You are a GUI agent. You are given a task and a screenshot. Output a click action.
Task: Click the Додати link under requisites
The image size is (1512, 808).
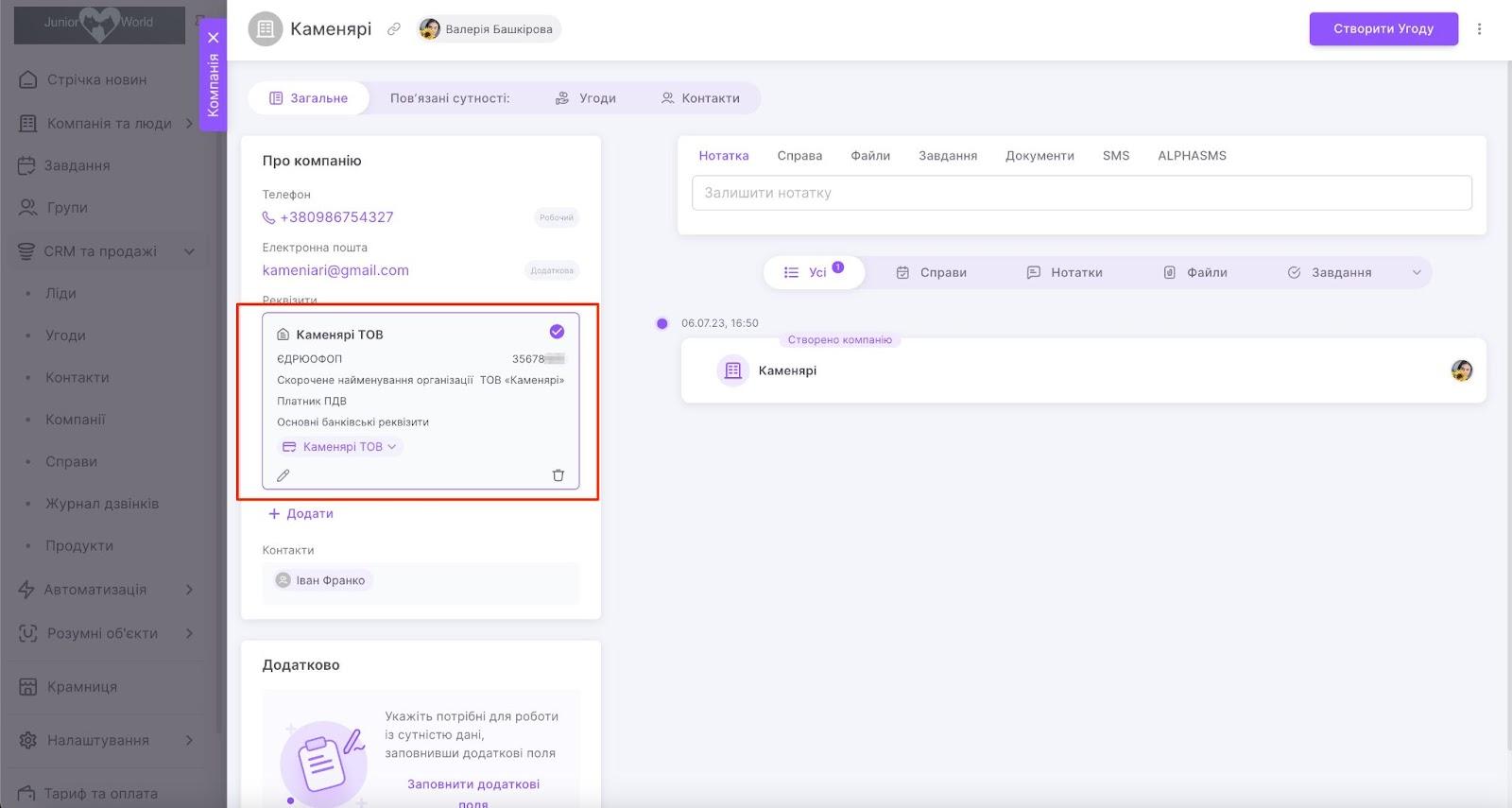(x=301, y=514)
